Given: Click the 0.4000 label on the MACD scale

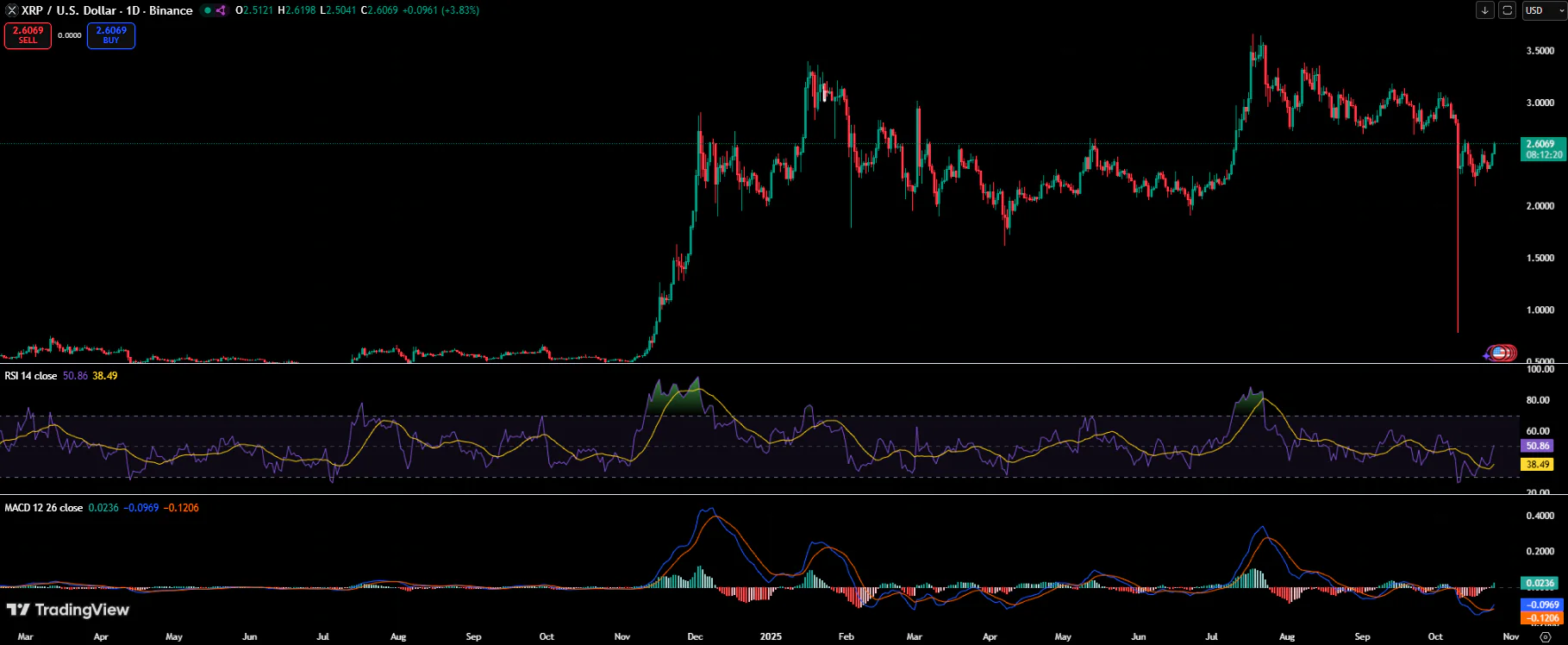Looking at the screenshot, I should click(1540, 516).
